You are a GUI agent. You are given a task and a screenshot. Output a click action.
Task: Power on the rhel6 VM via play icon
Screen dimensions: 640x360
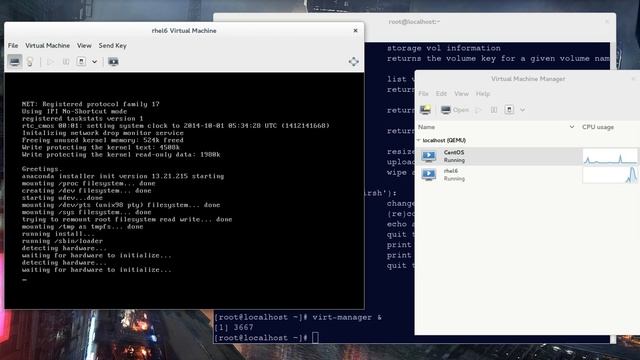pos(50,62)
